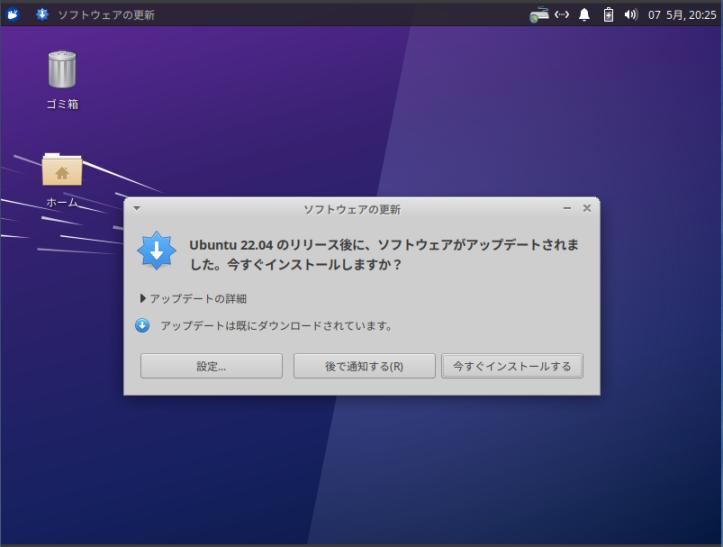Click 今すぐインストールする button

click(512, 366)
